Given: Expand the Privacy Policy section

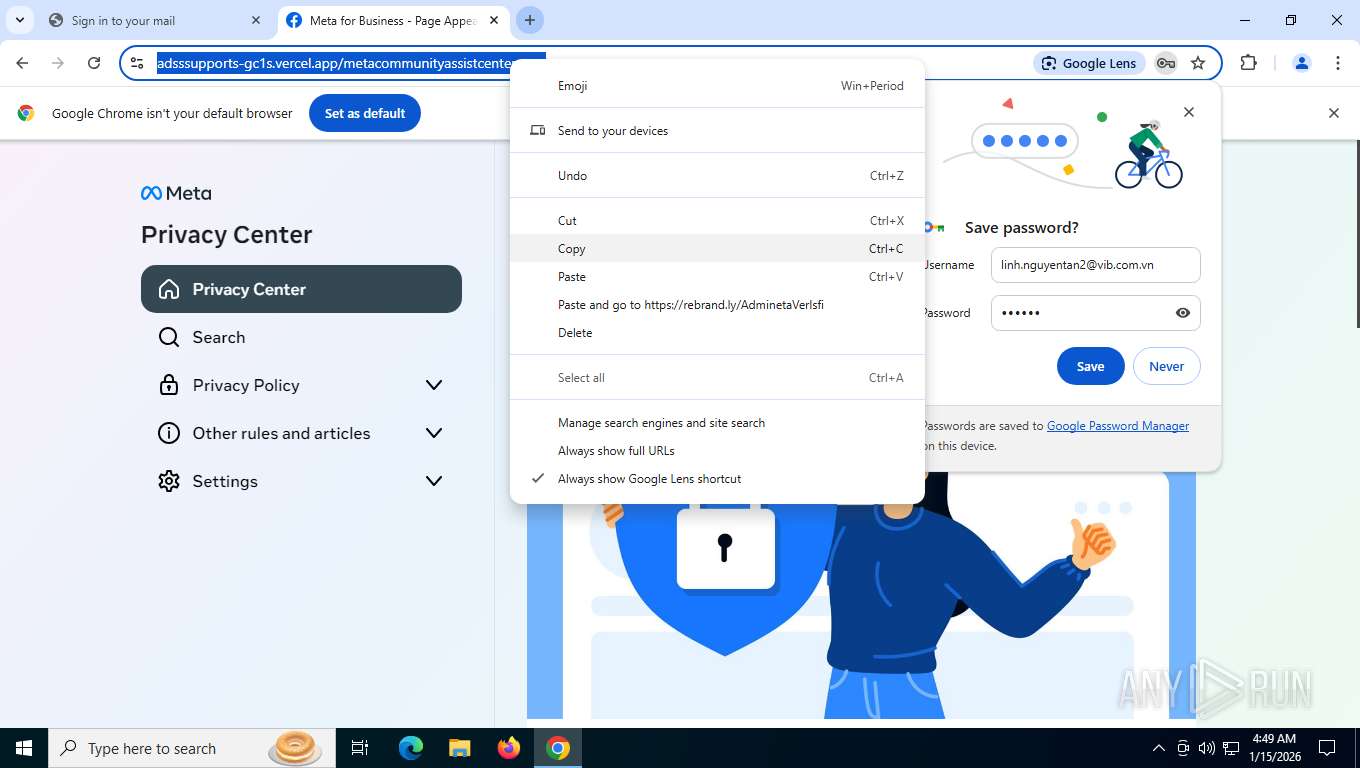Looking at the screenshot, I should pyautogui.click(x=301, y=385).
